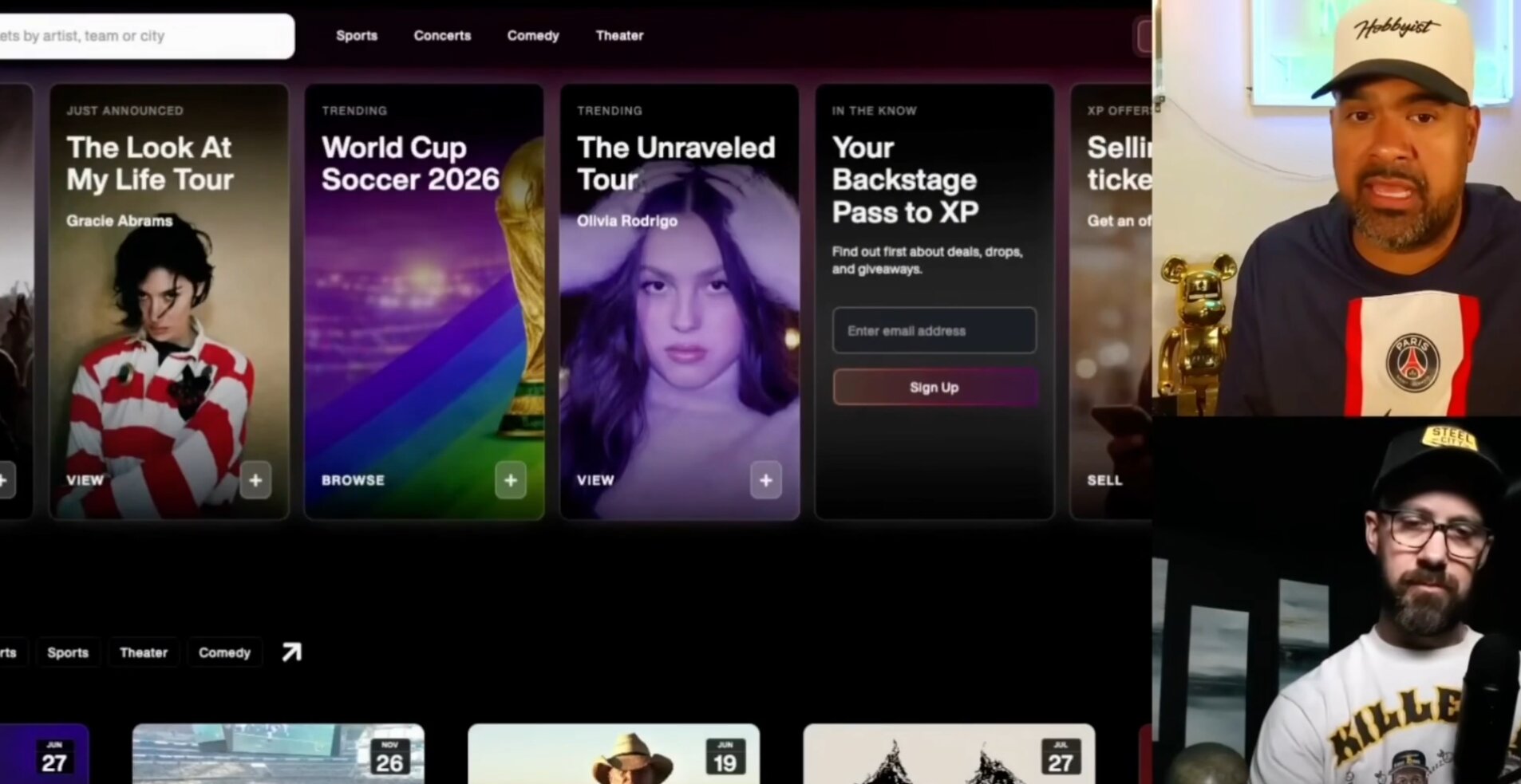Select the Theater category filter chip
Image resolution: width=1521 pixels, height=784 pixels.
[x=144, y=652]
